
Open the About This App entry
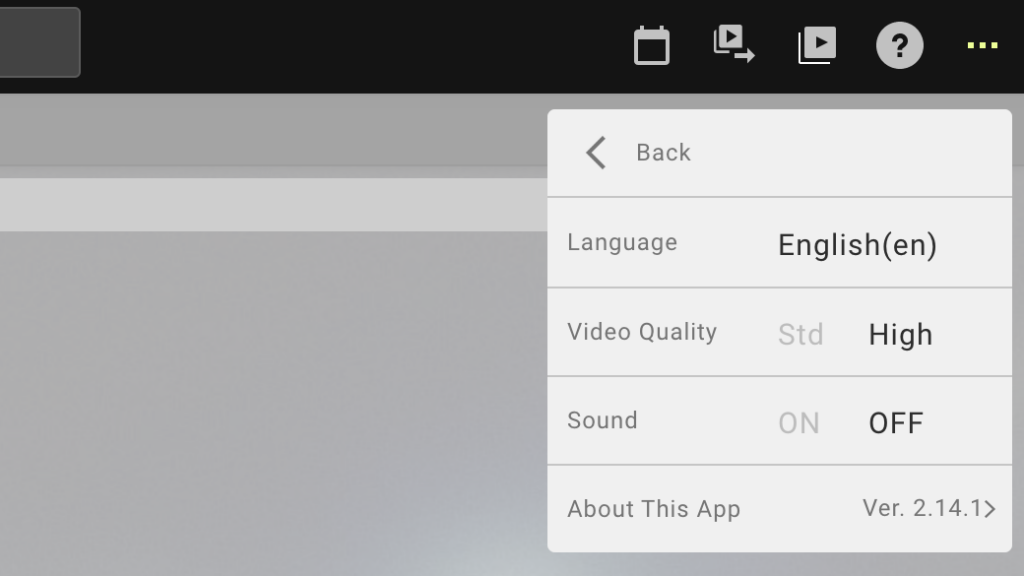(653, 509)
